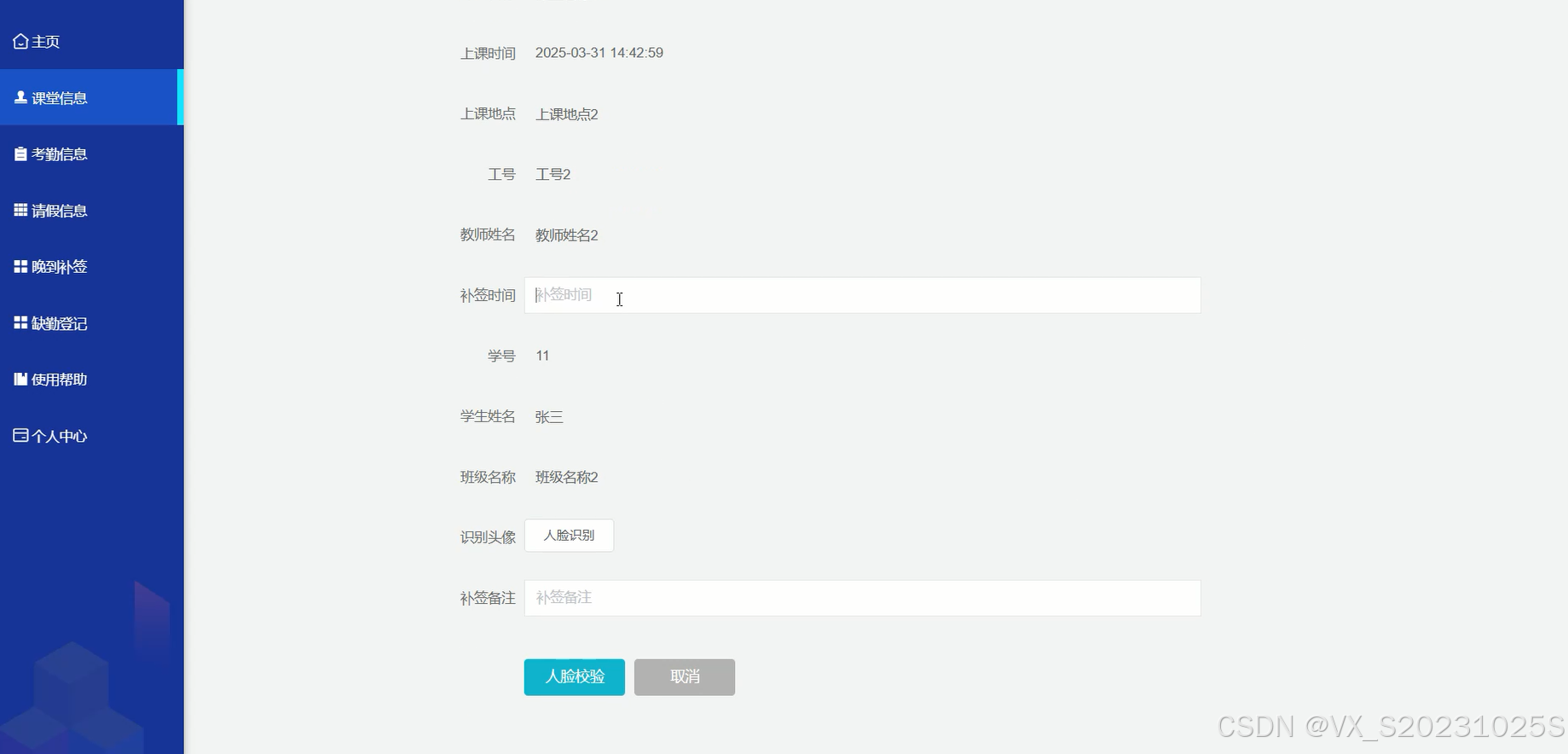Click the 工号2 value
This screenshot has height=754, width=1568.
pyautogui.click(x=553, y=174)
